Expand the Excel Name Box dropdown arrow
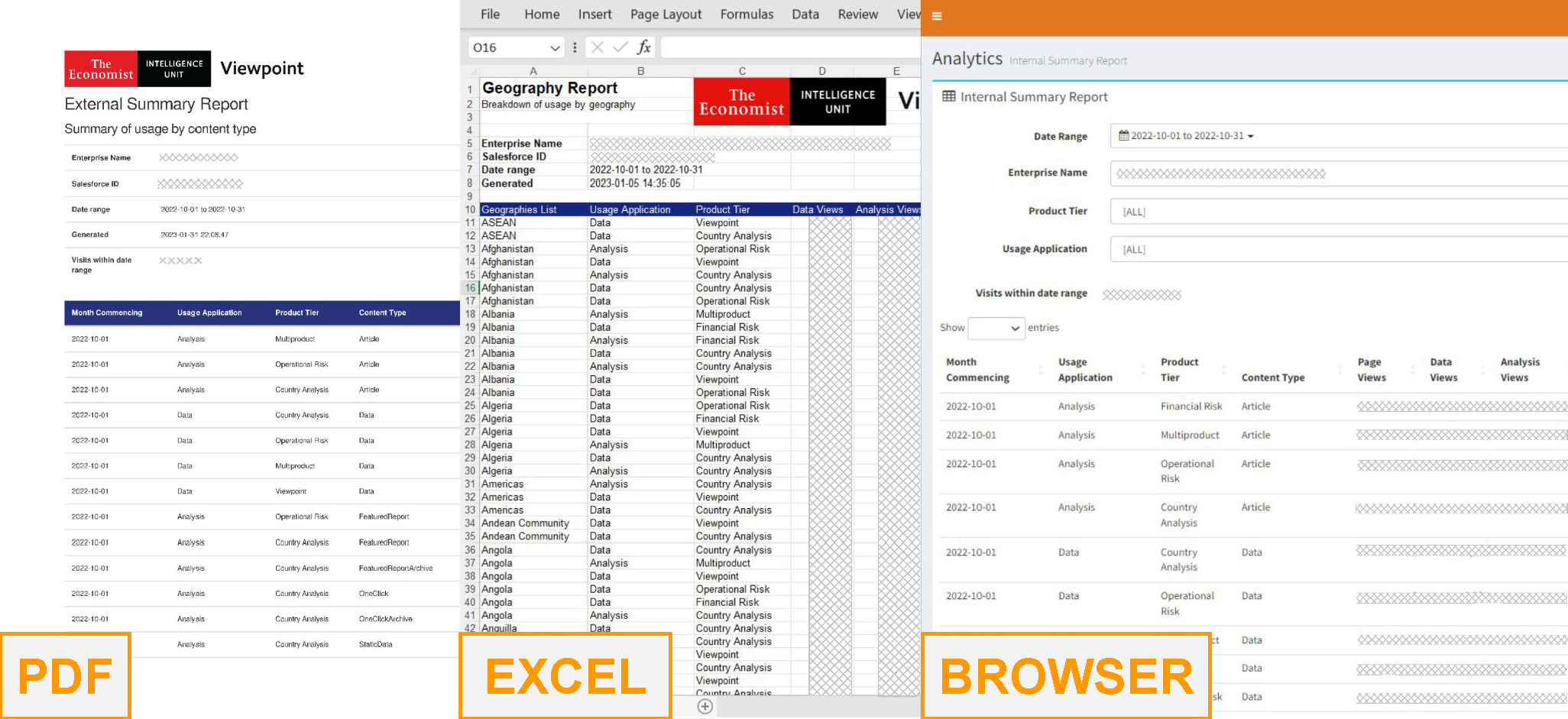 click(x=555, y=48)
